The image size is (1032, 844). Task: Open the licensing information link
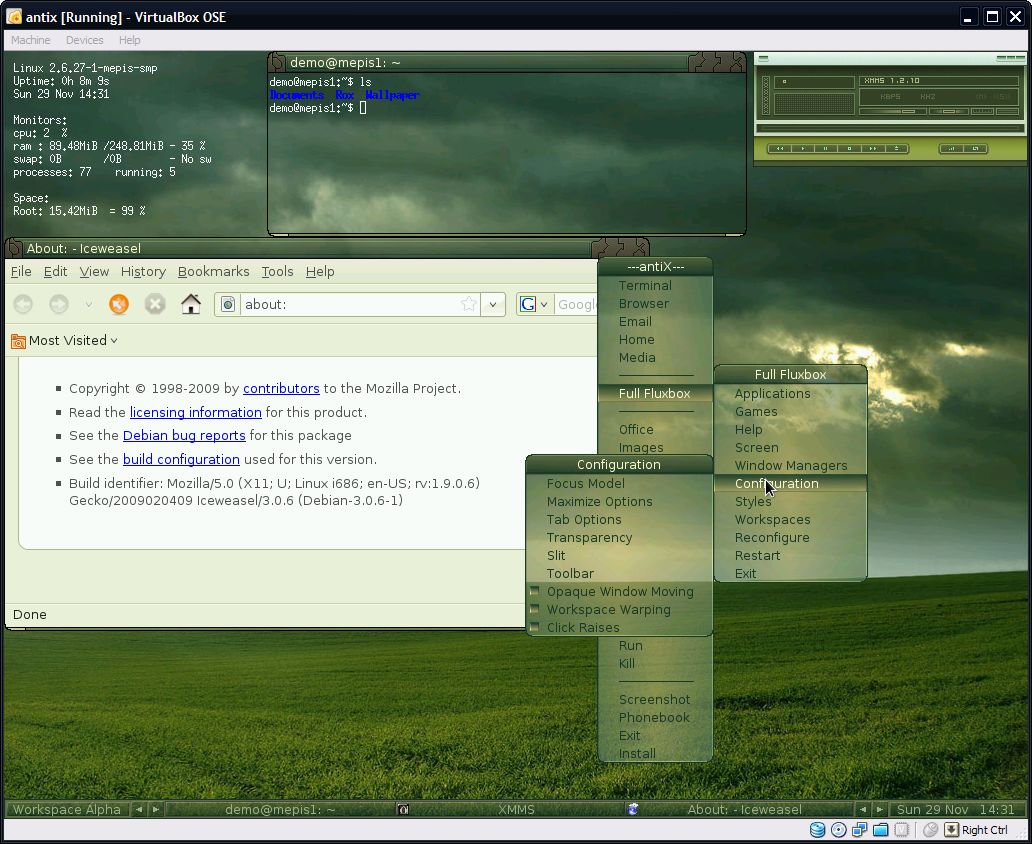pyautogui.click(x=195, y=412)
